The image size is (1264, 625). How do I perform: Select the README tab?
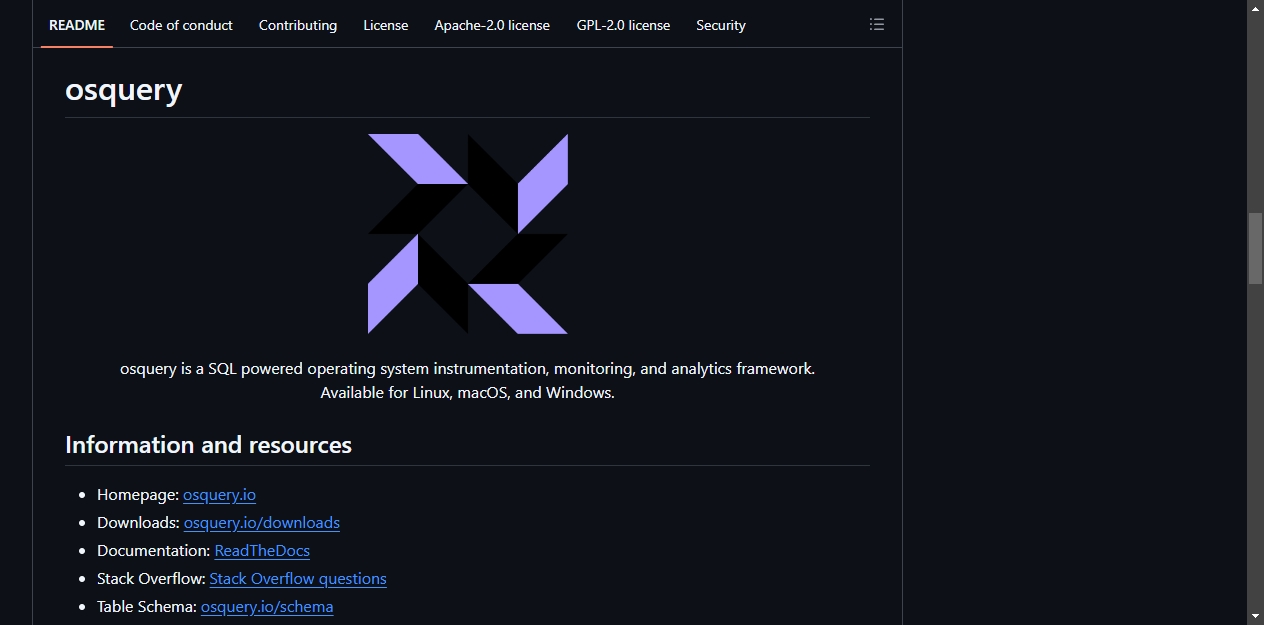77,25
